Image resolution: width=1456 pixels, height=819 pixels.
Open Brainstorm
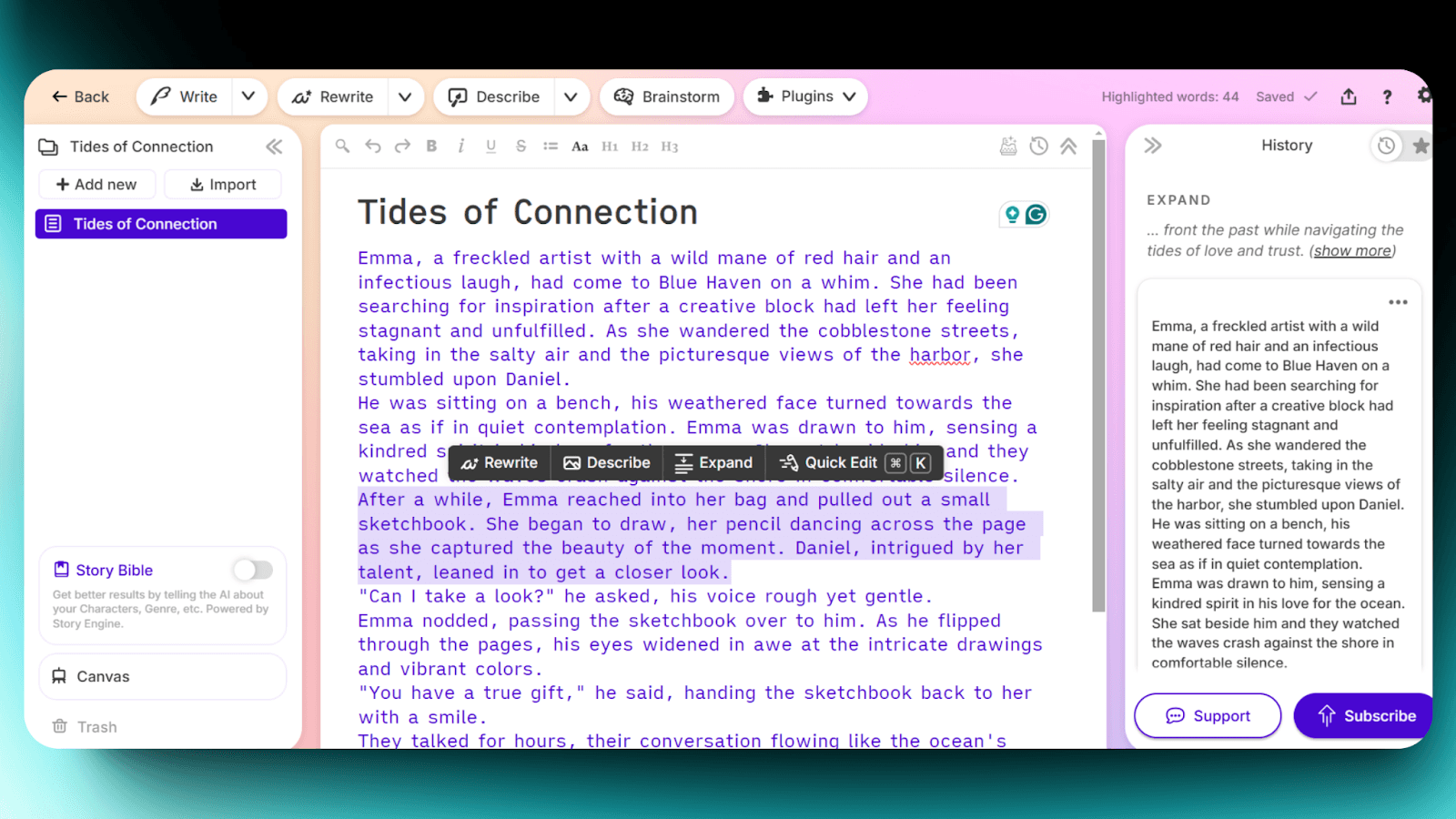[667, 96]
